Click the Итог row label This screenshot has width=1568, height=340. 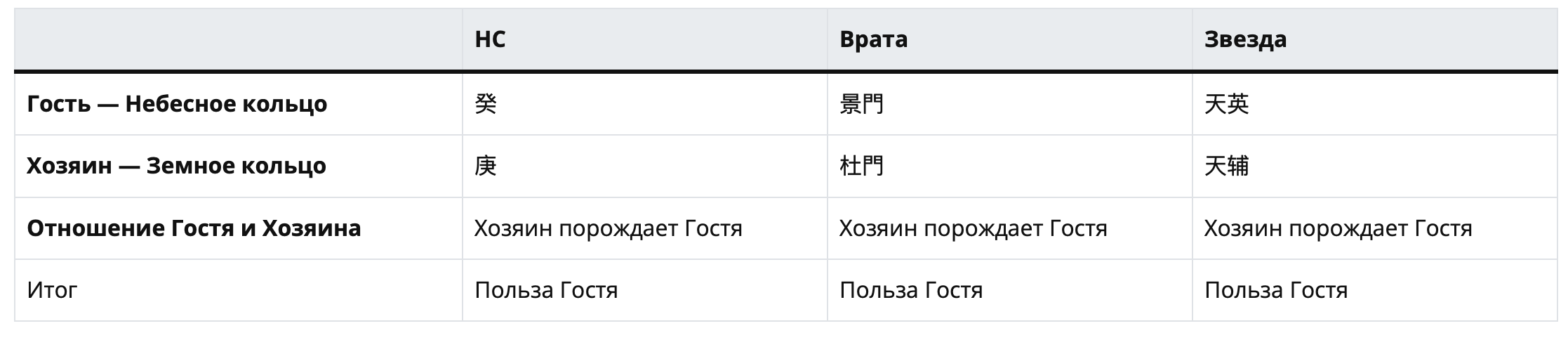coord(52,290)
